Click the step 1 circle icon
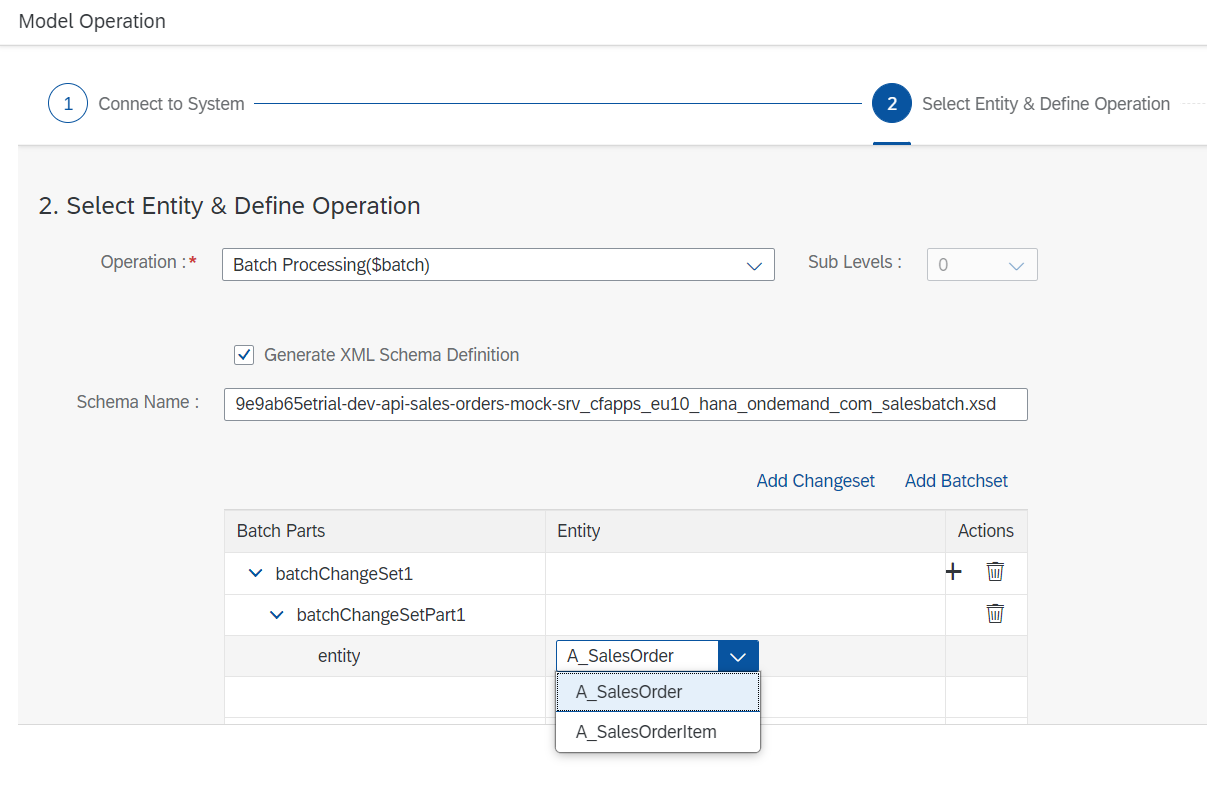The width and height of the screenshot is (1207, 786). coord(68,104)
